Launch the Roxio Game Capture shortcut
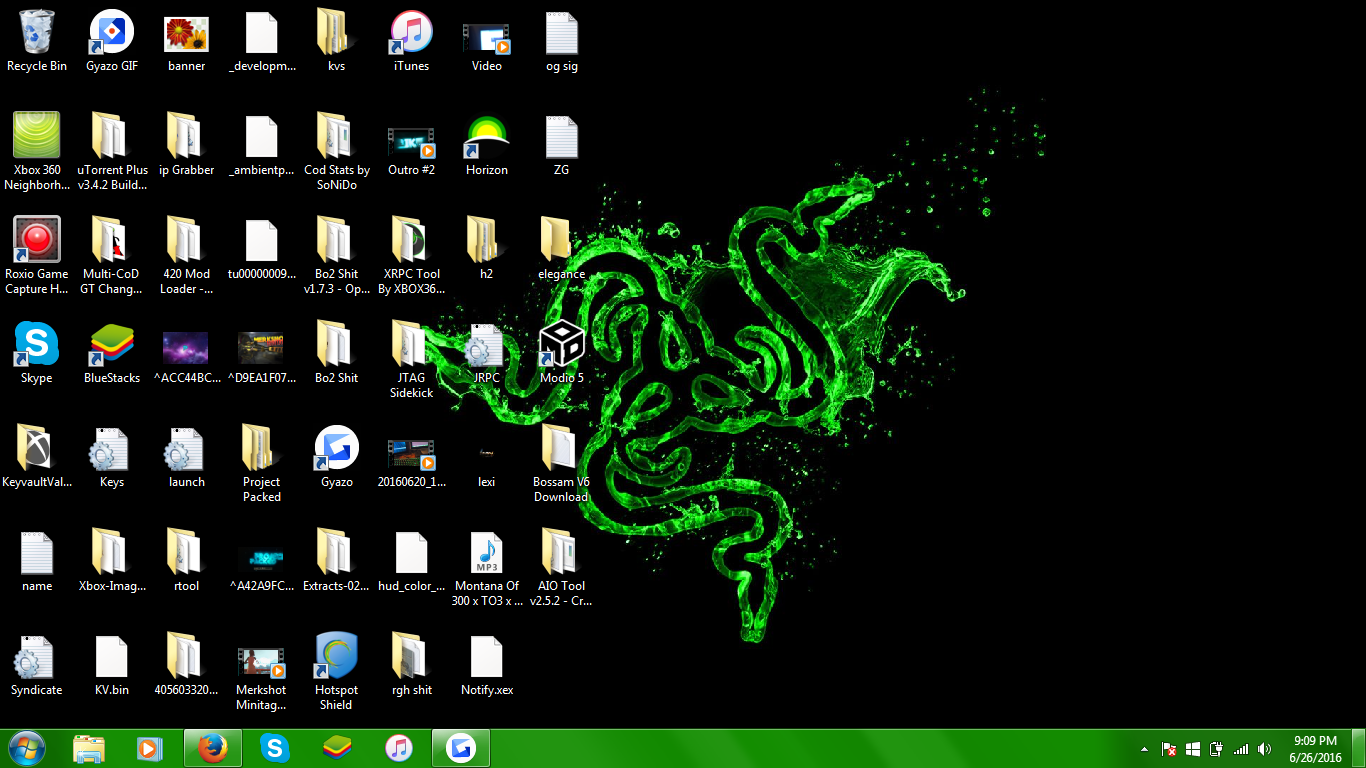The height and width of the screenshot is (768, 1366). click(x=37, y=256)
